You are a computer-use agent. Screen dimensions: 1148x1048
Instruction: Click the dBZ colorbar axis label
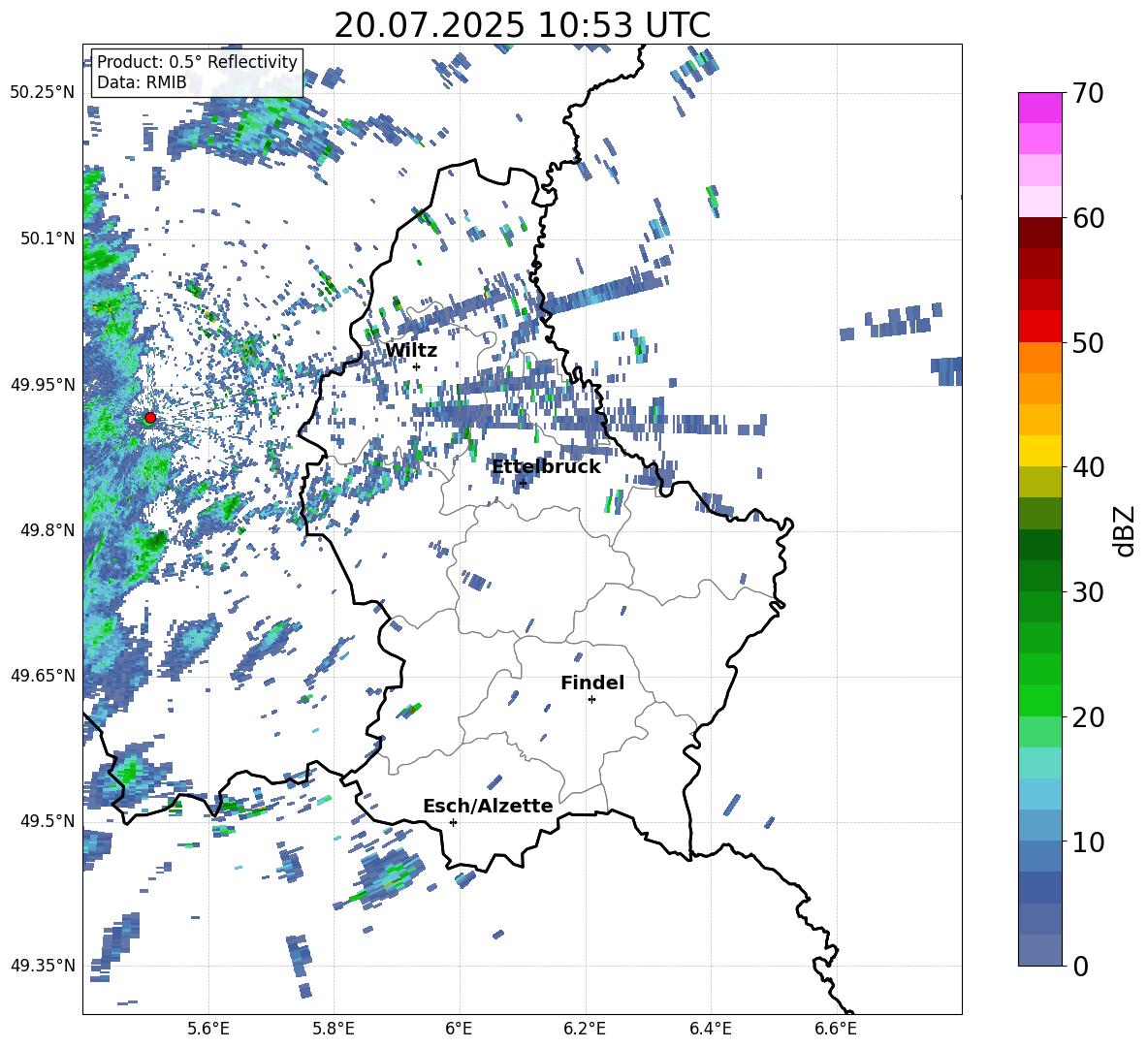point(1126,530)
